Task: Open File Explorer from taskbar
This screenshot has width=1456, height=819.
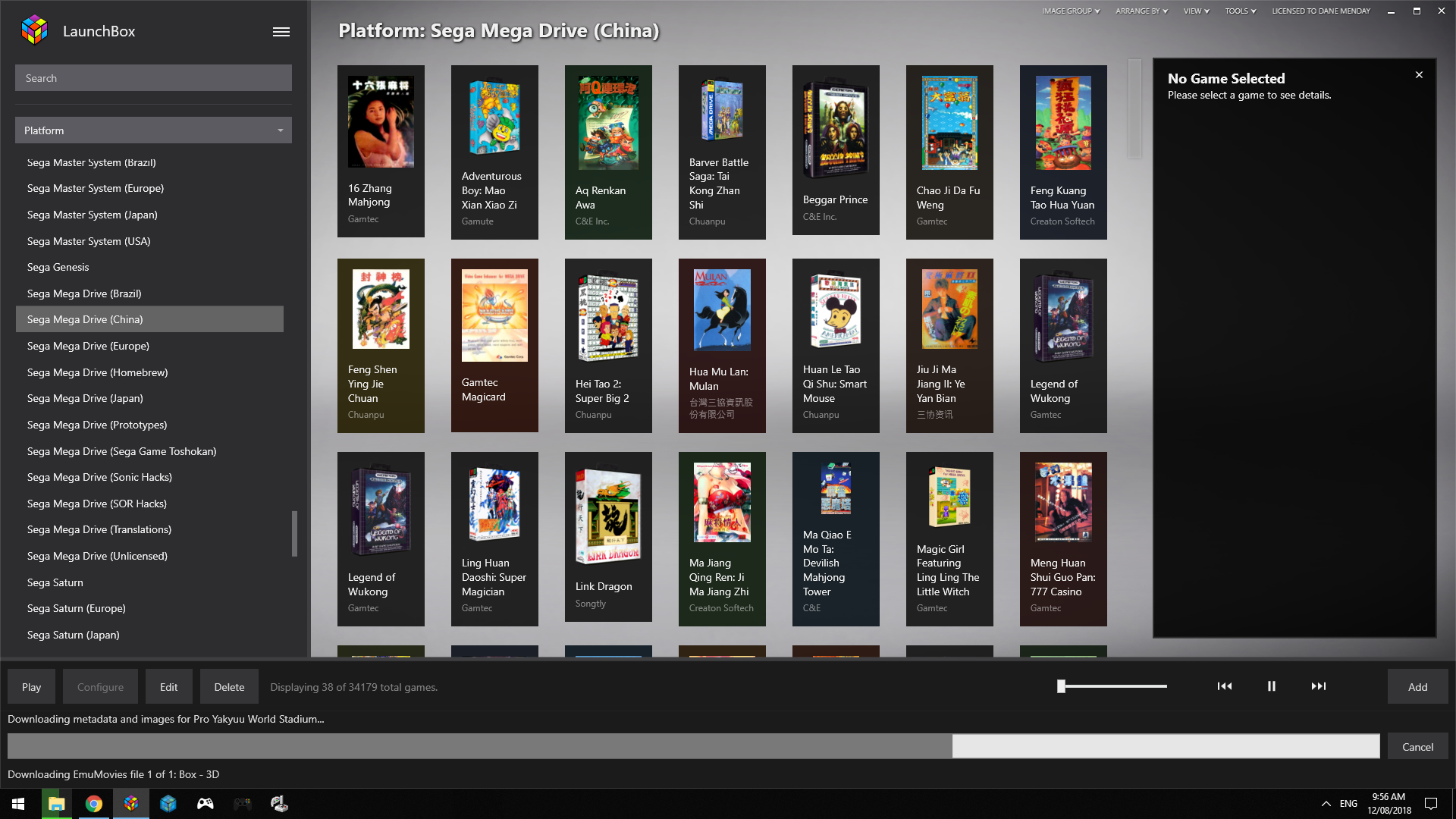Action: click(x=56, y=804)
